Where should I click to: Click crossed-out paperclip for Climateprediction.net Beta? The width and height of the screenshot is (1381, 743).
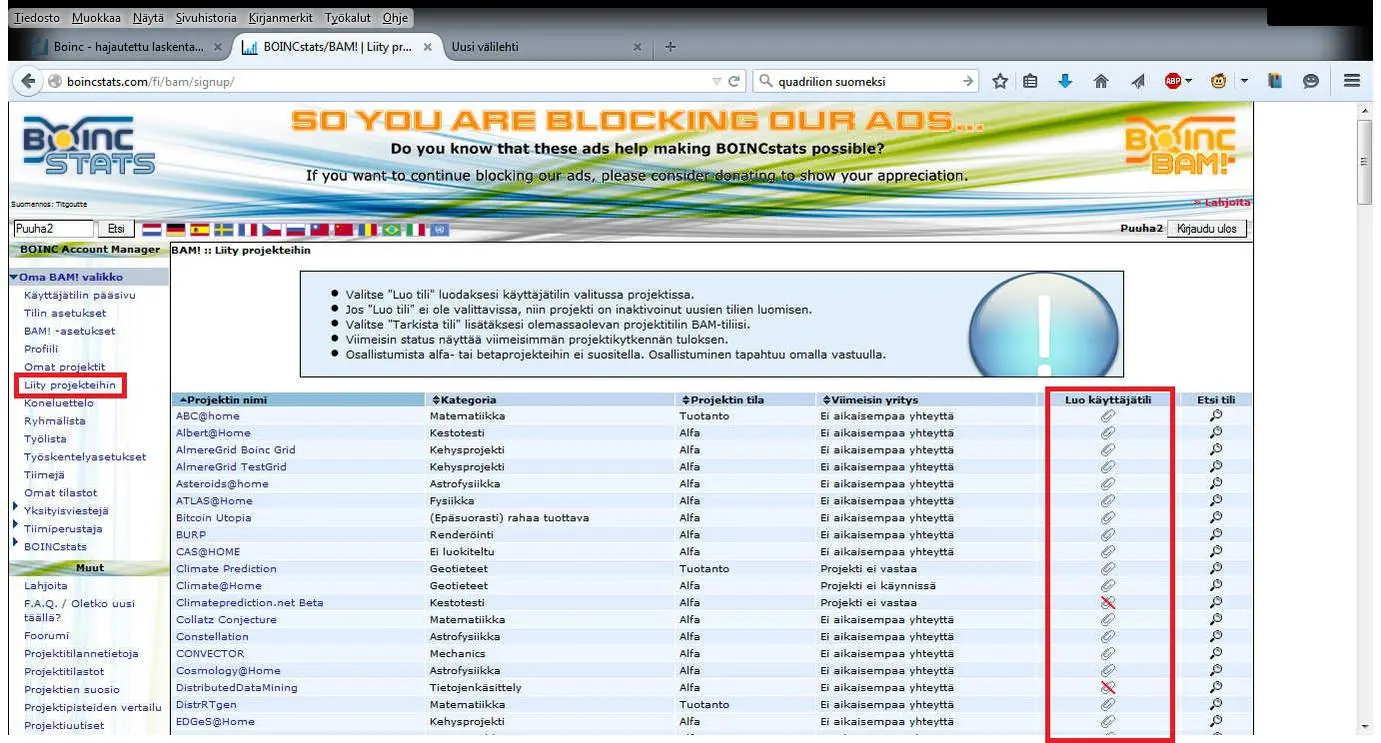click(x=1107, y=602)
